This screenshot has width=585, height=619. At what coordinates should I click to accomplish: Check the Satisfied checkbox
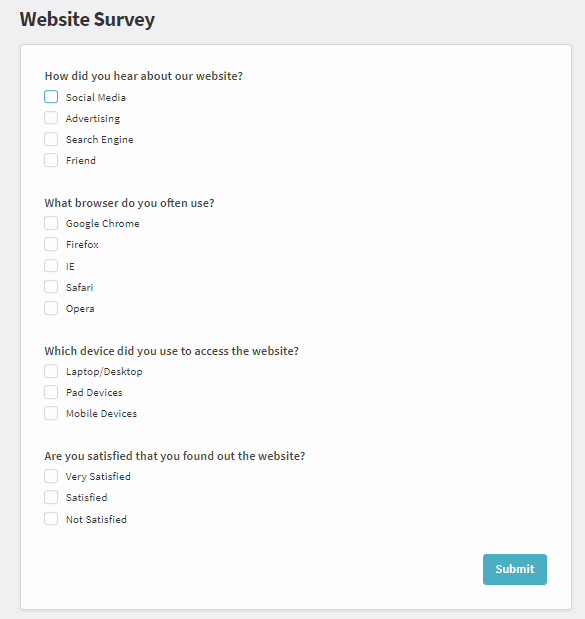(51, 497)
